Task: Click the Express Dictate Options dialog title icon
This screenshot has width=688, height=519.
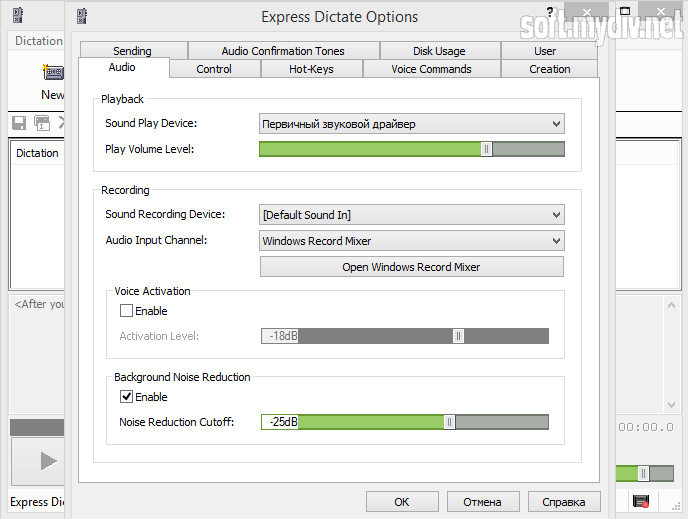Action: tap(82, 16)
